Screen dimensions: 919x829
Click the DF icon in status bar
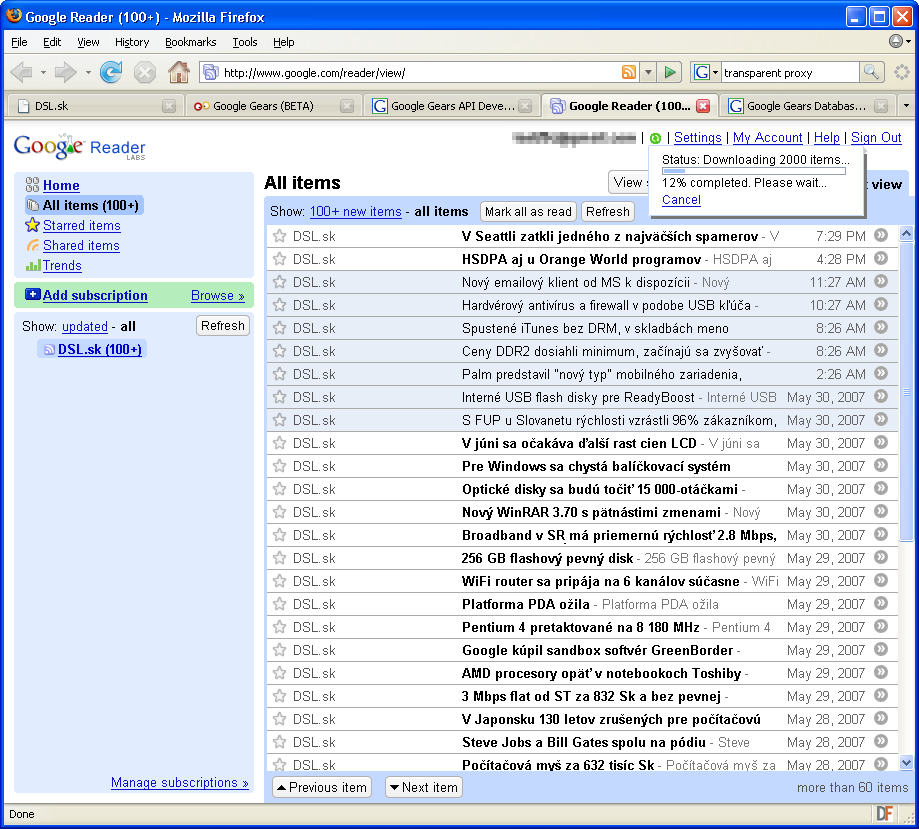point(884,814)
